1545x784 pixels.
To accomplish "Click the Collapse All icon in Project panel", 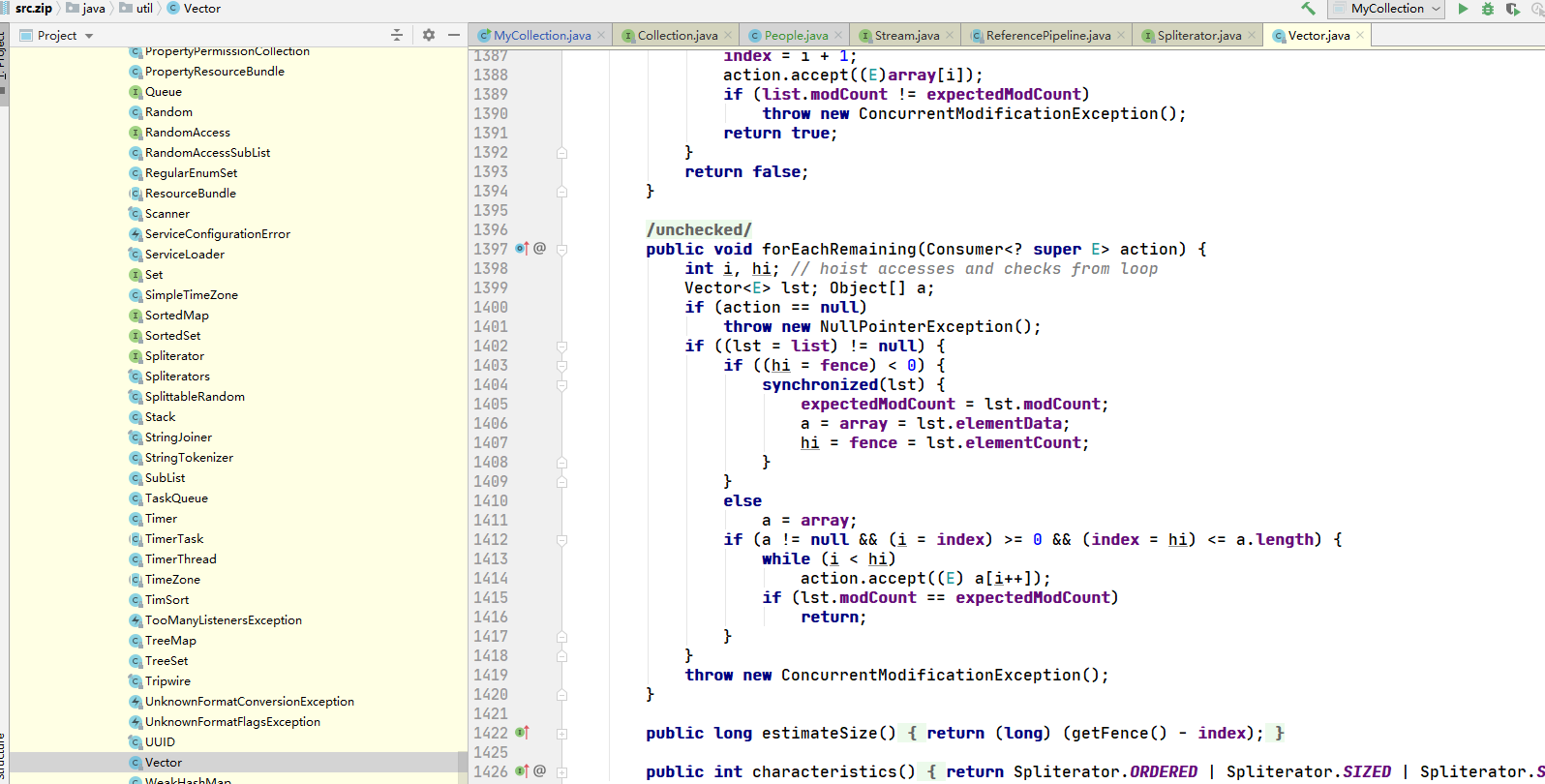I will pos(396,35).
